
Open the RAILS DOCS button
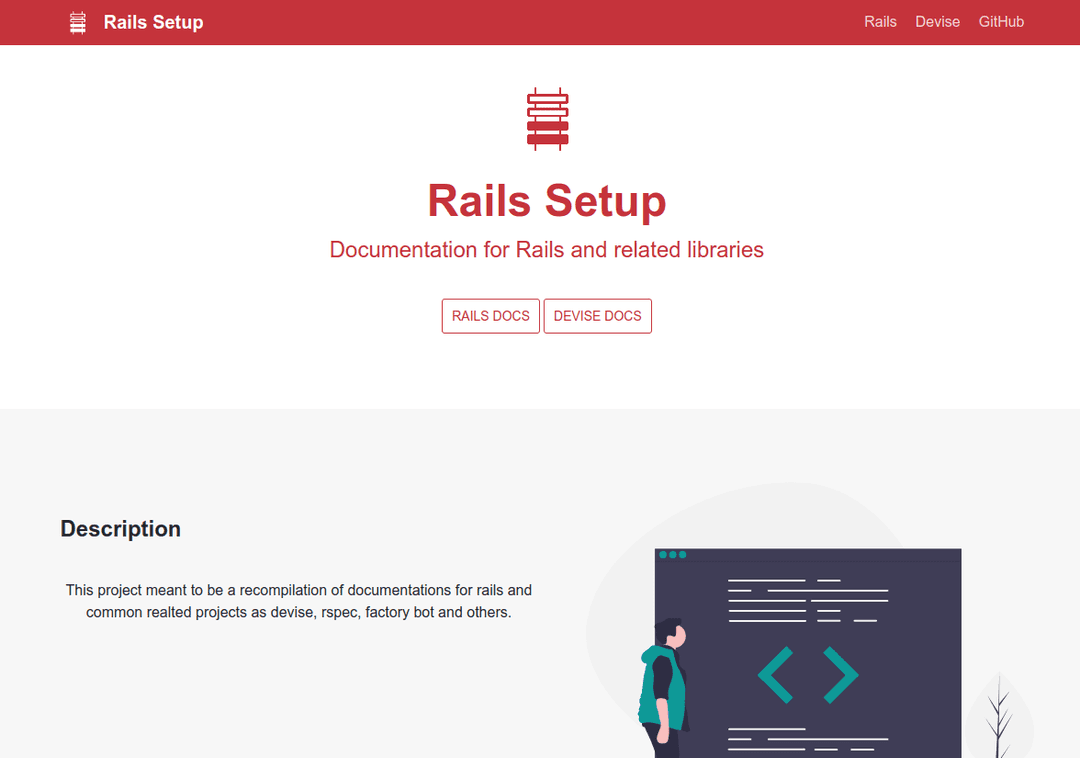(x=490, y=315)
